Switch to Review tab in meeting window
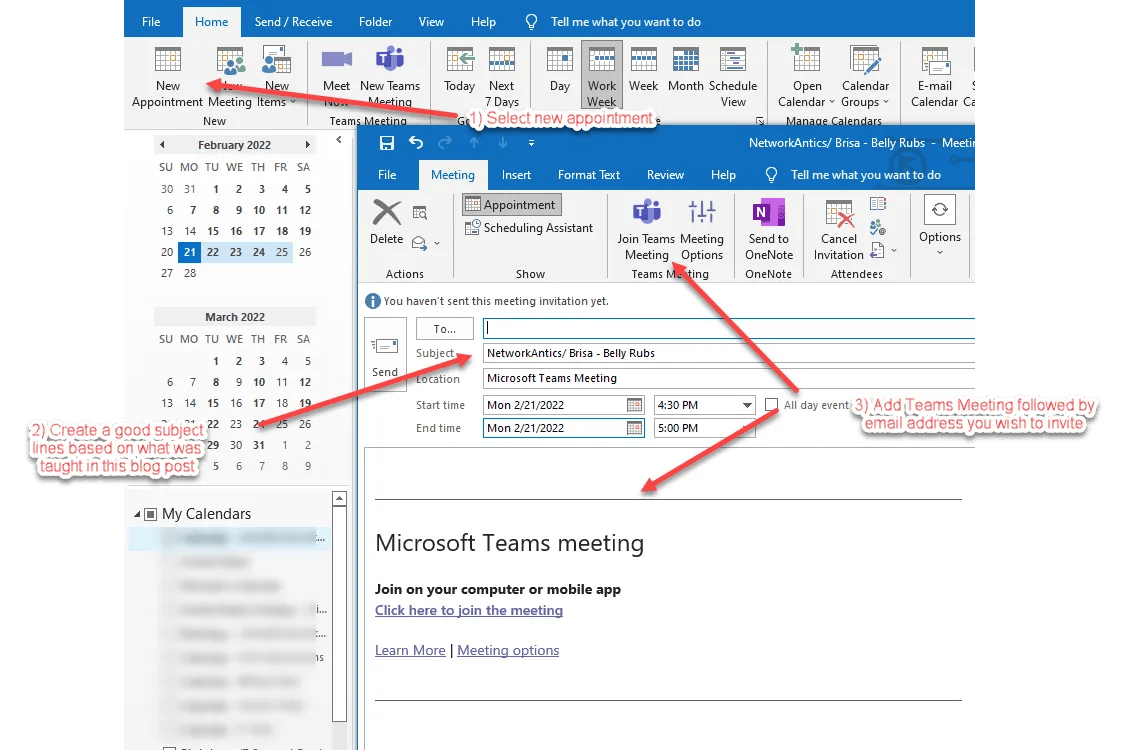Viewport: 1129px width, 750px height. 665,175
